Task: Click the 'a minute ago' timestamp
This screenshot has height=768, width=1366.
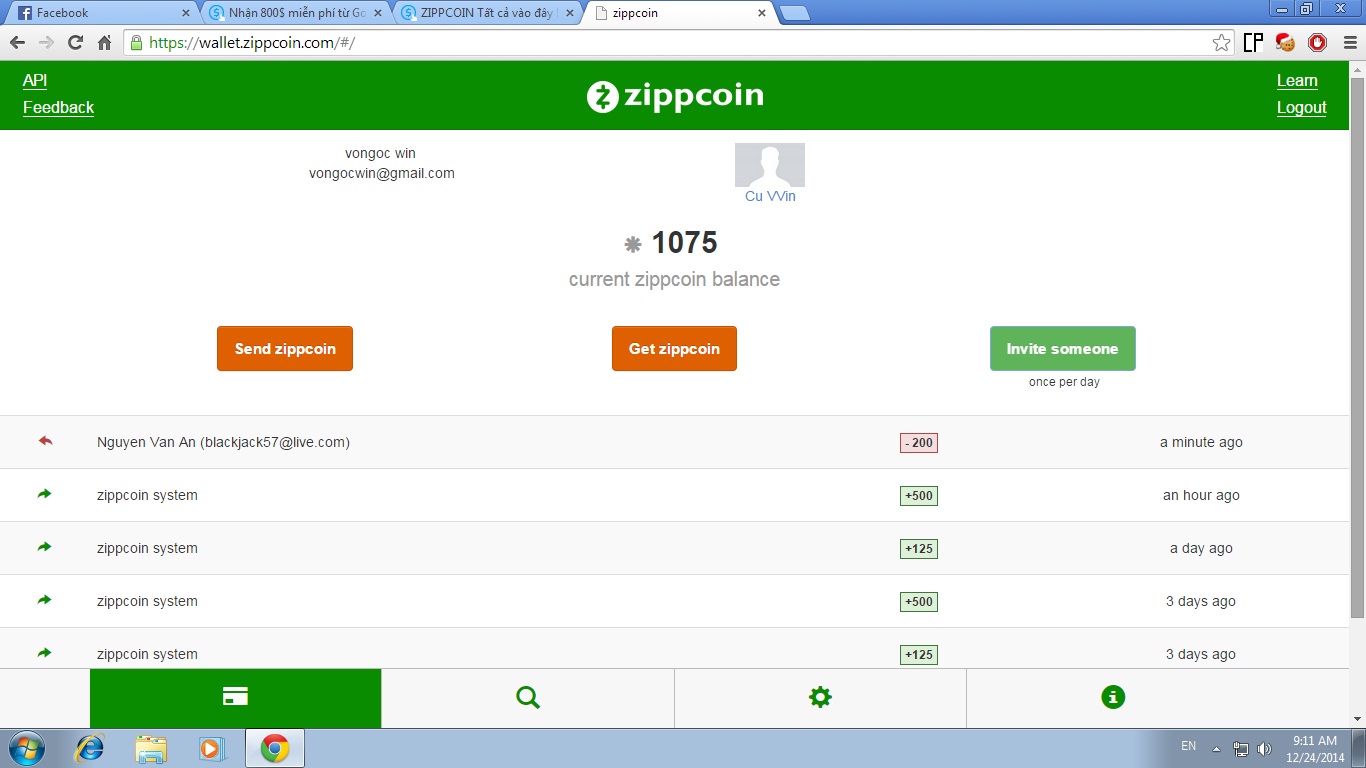Action: pyautogui.click(x=1201, y=442)
